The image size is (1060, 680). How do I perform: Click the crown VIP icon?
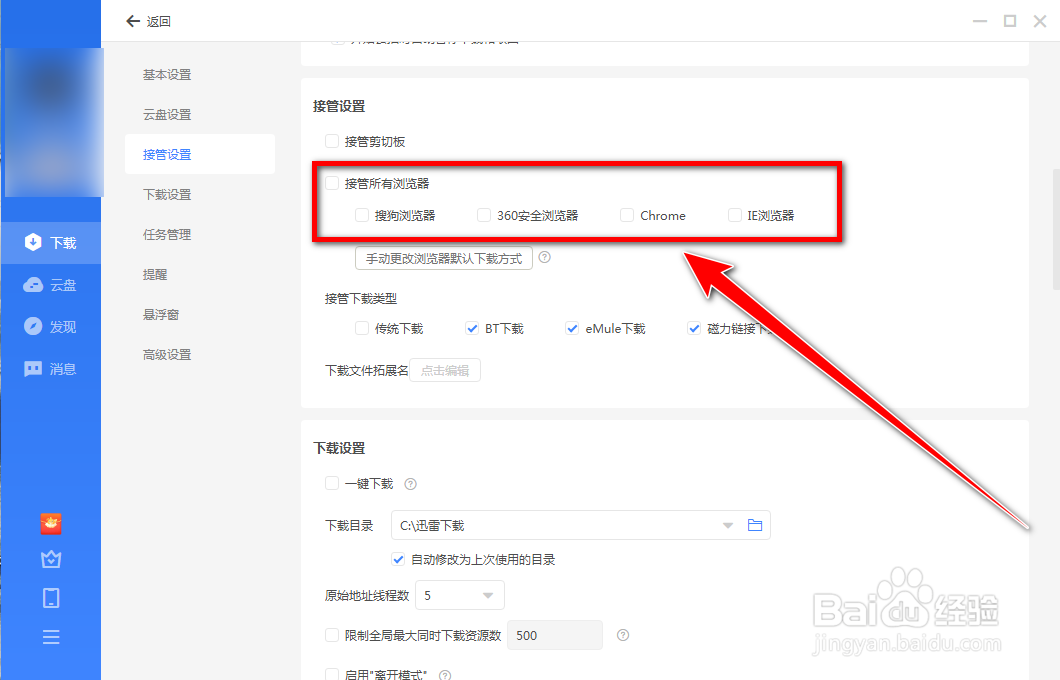[x=51, y=560]
